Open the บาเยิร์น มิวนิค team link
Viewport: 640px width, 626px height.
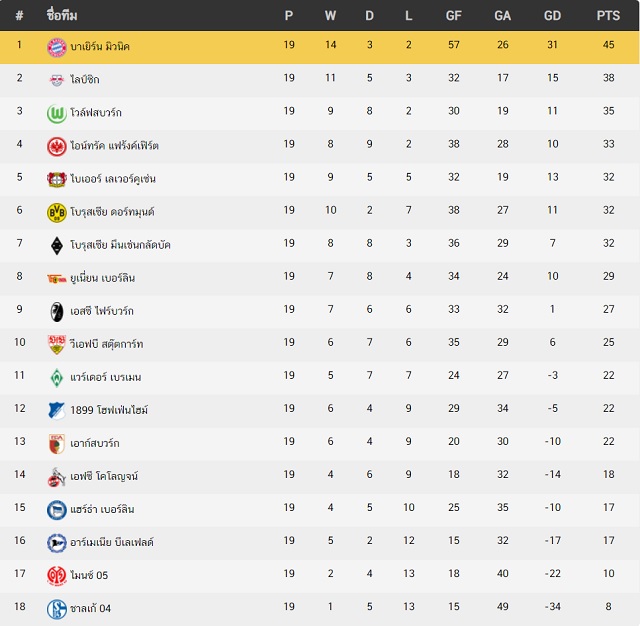[100, 46]
